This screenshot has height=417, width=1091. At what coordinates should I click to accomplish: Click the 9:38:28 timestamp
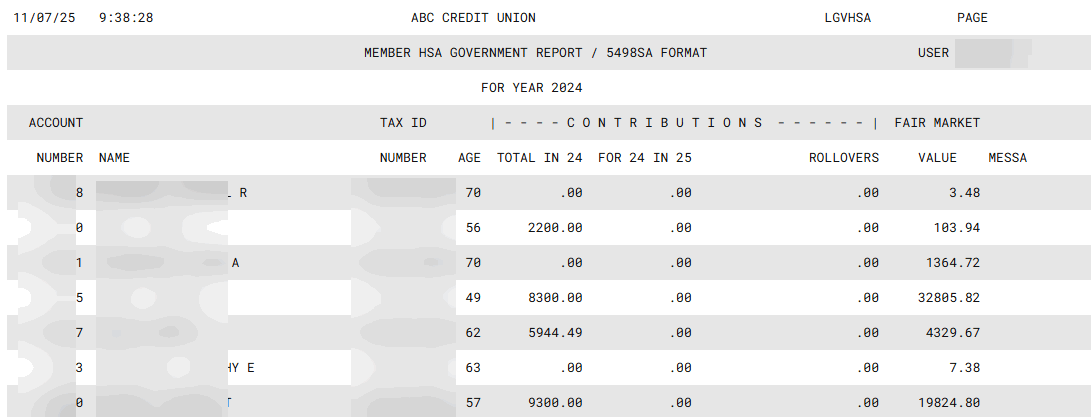[x=126, y=18]
